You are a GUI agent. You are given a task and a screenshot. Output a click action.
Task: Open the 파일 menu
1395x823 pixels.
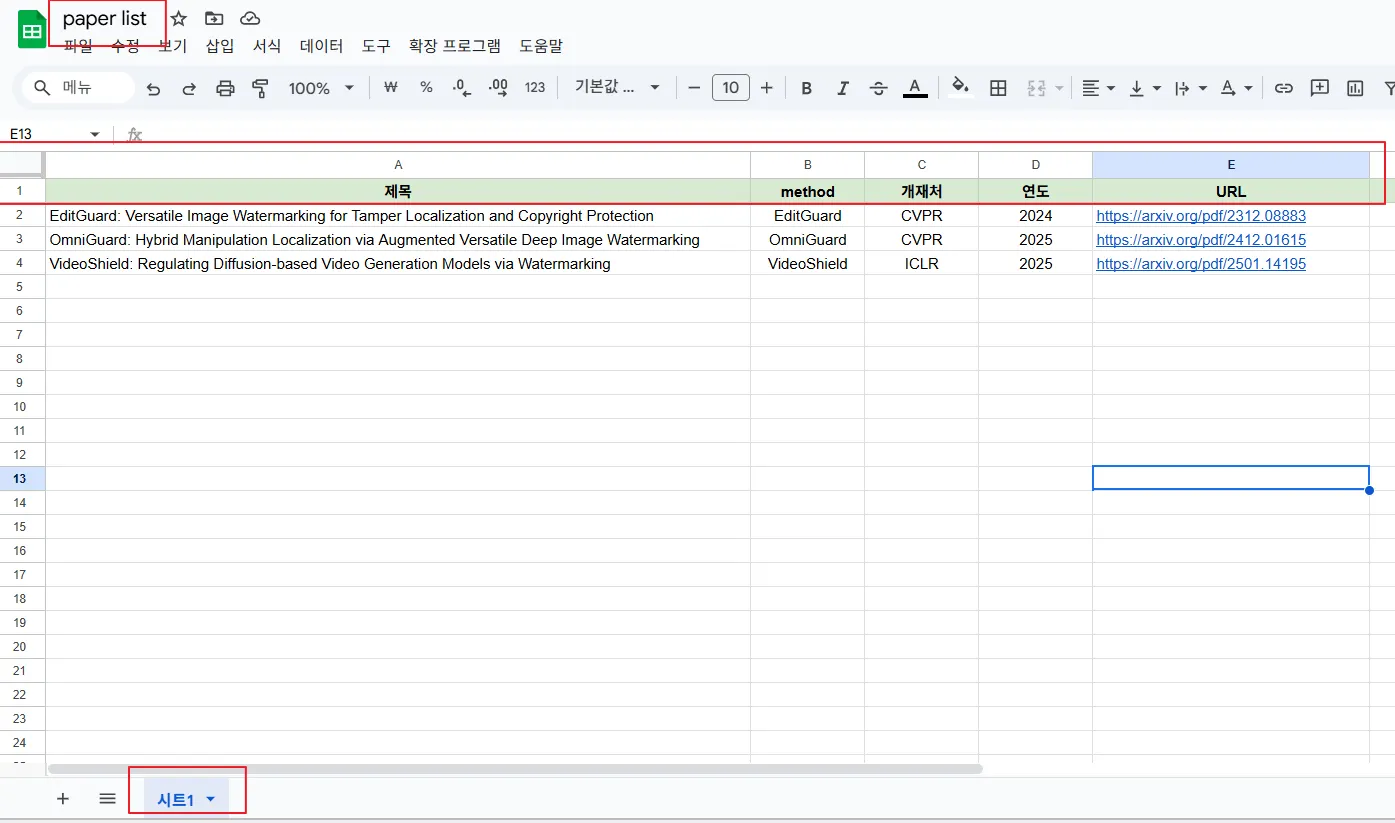tap(78, 46)
